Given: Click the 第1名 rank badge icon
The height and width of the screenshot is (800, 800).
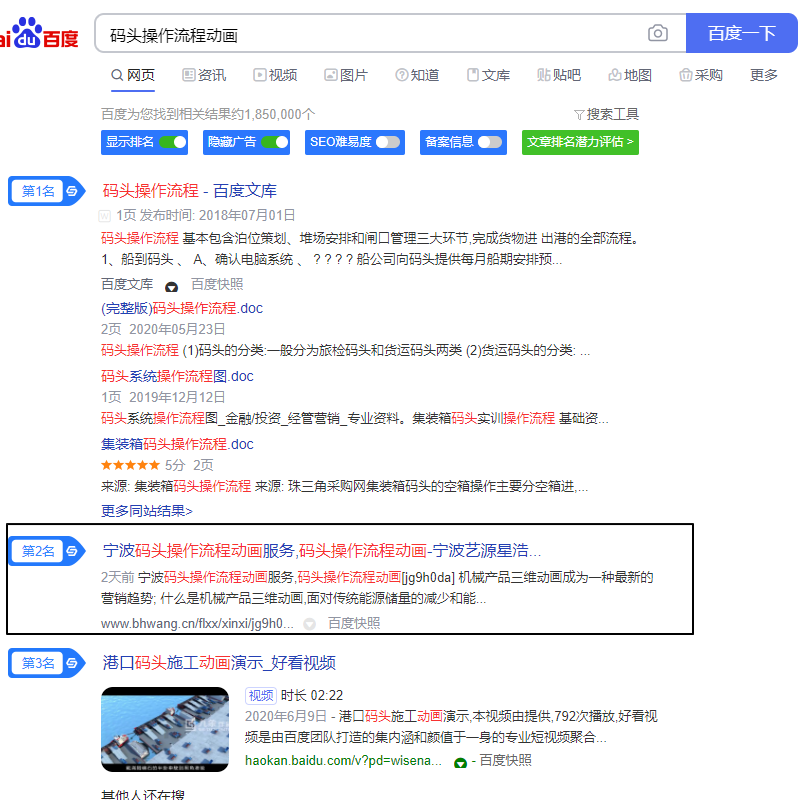Looking at the screenshot, I should point(47,191).
